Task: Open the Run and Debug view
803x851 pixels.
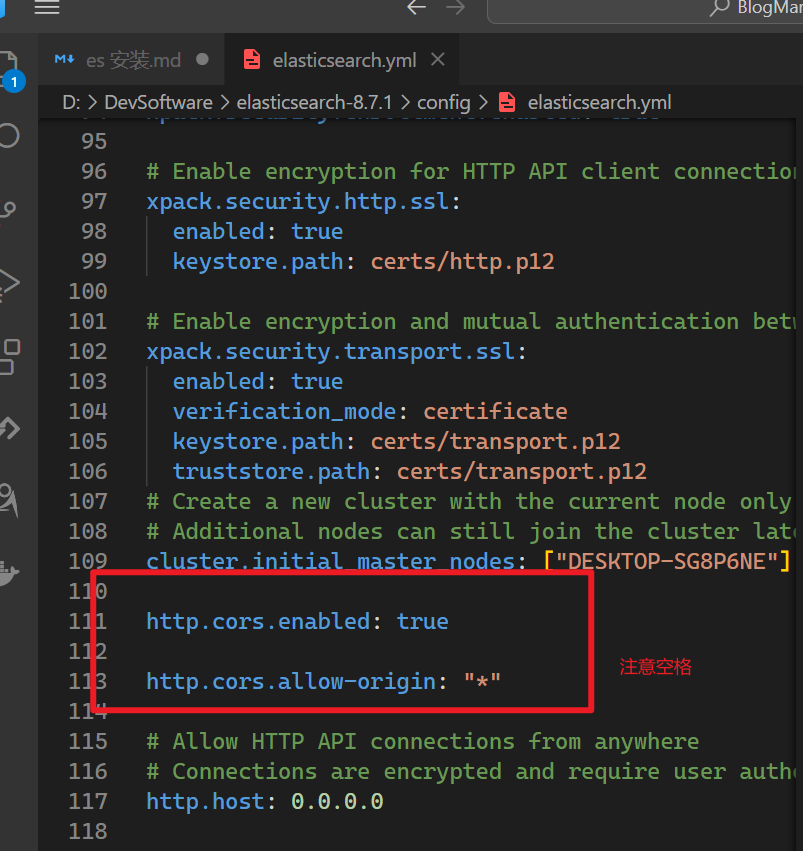Action: [x=9, y=284]
